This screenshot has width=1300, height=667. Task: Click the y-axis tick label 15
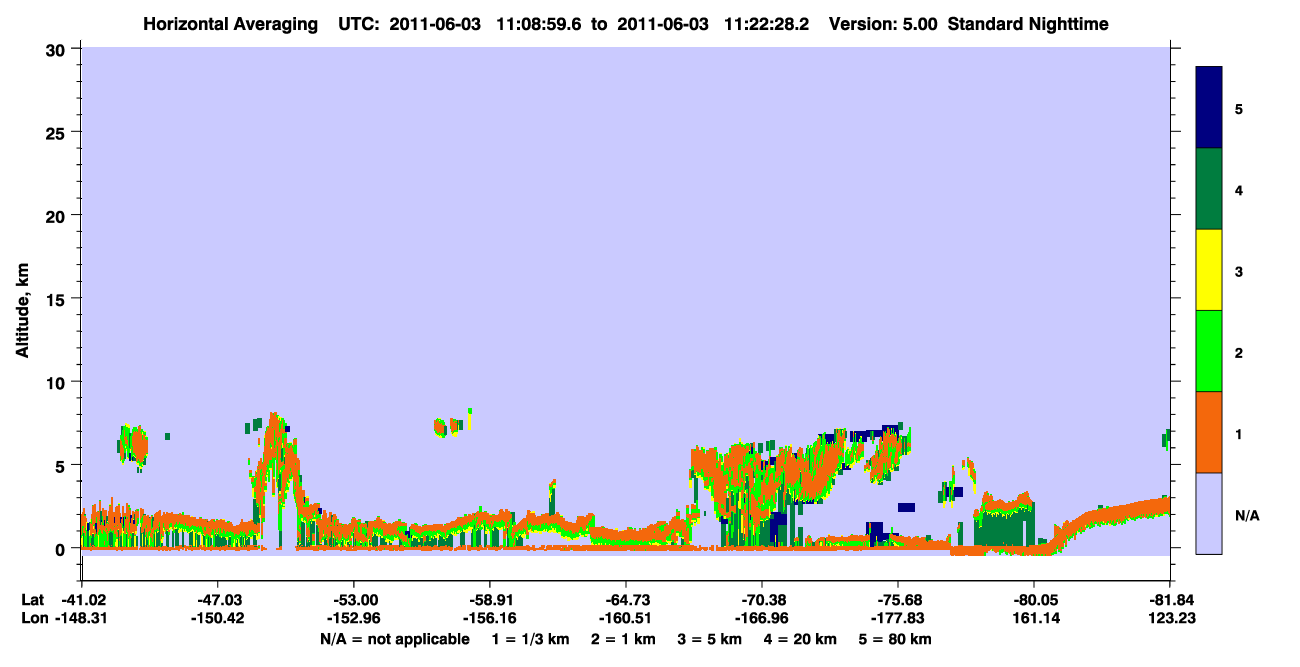coord(58,299)
